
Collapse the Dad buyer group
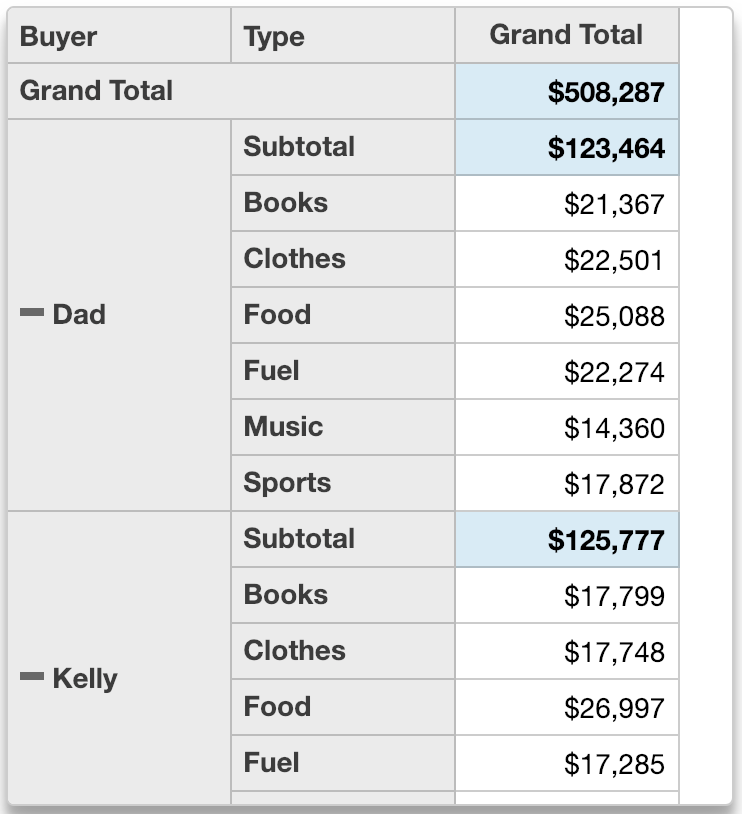pos(32,315)
